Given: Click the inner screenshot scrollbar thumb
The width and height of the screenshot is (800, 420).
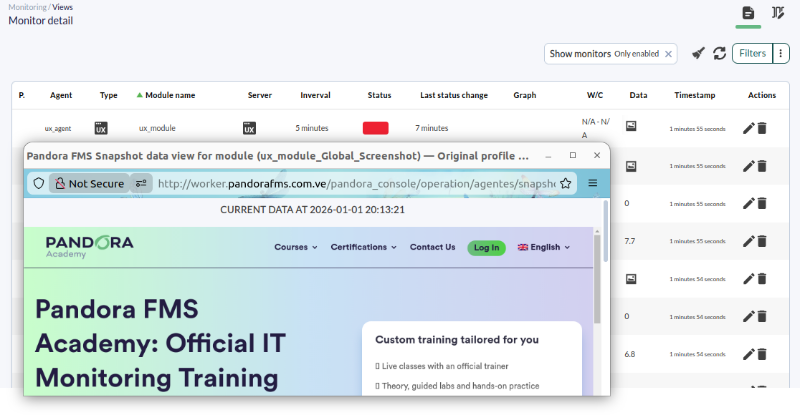Looking at the screenshot, I should pos(597,279).
